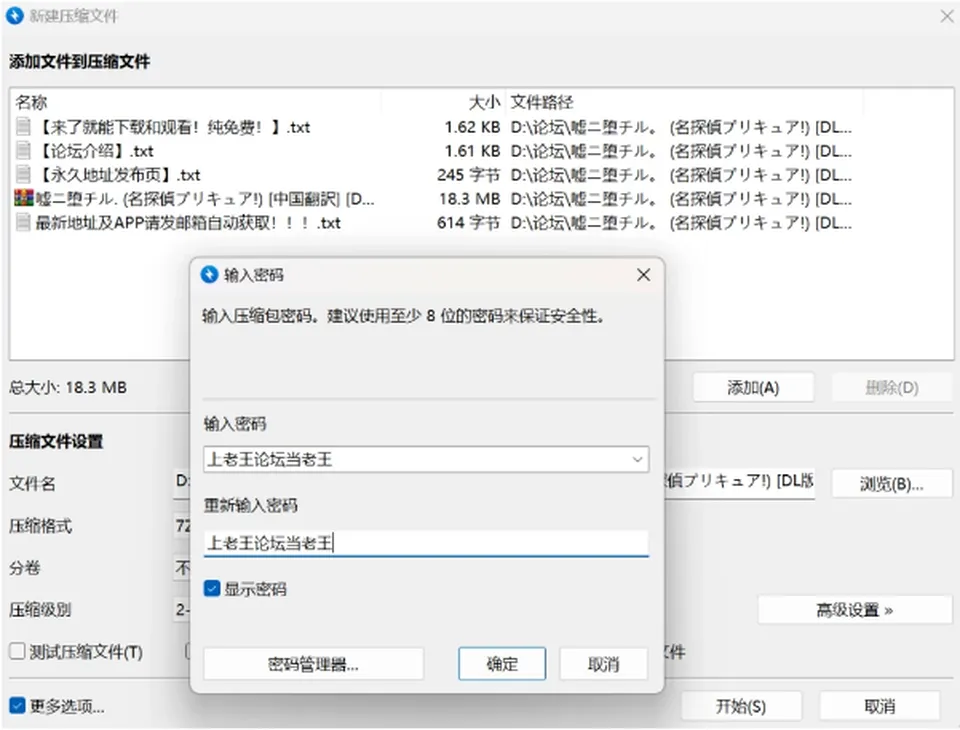Click the 浏览(B)... button
The height and width of the screenshot is (730, 960).
pos(891,484)
